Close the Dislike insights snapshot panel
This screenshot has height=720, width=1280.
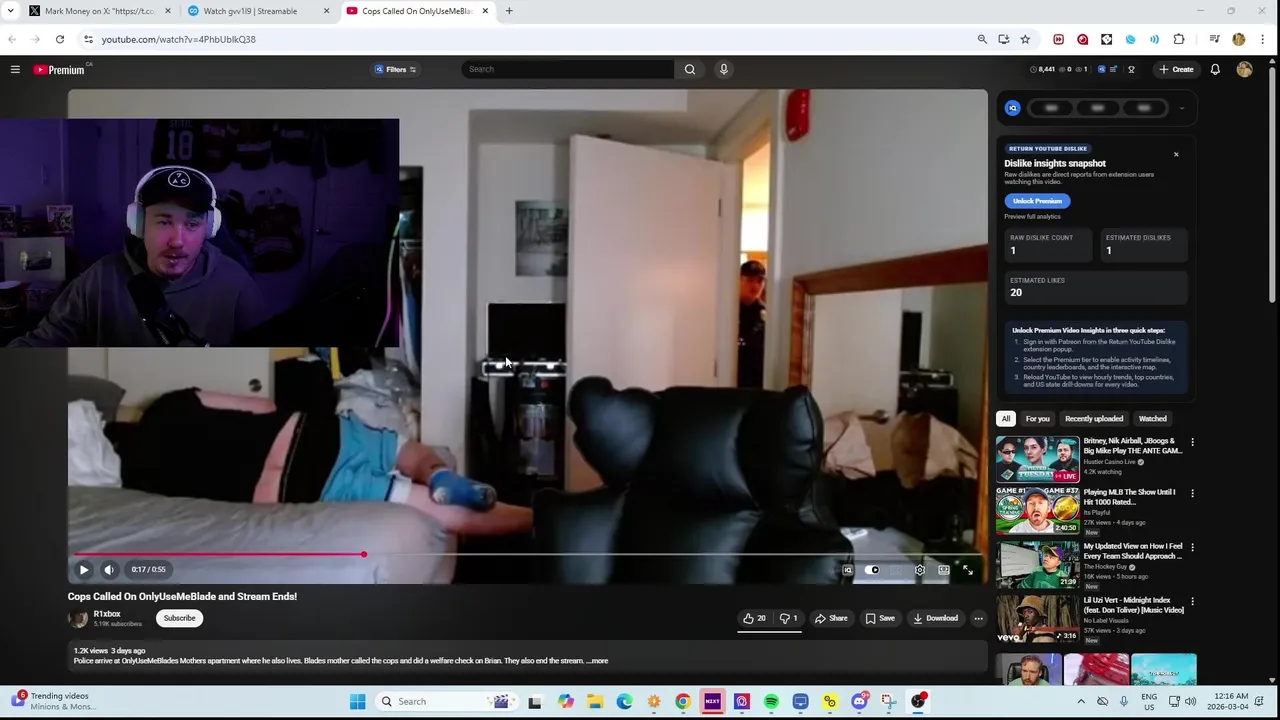pos(1176,154)
